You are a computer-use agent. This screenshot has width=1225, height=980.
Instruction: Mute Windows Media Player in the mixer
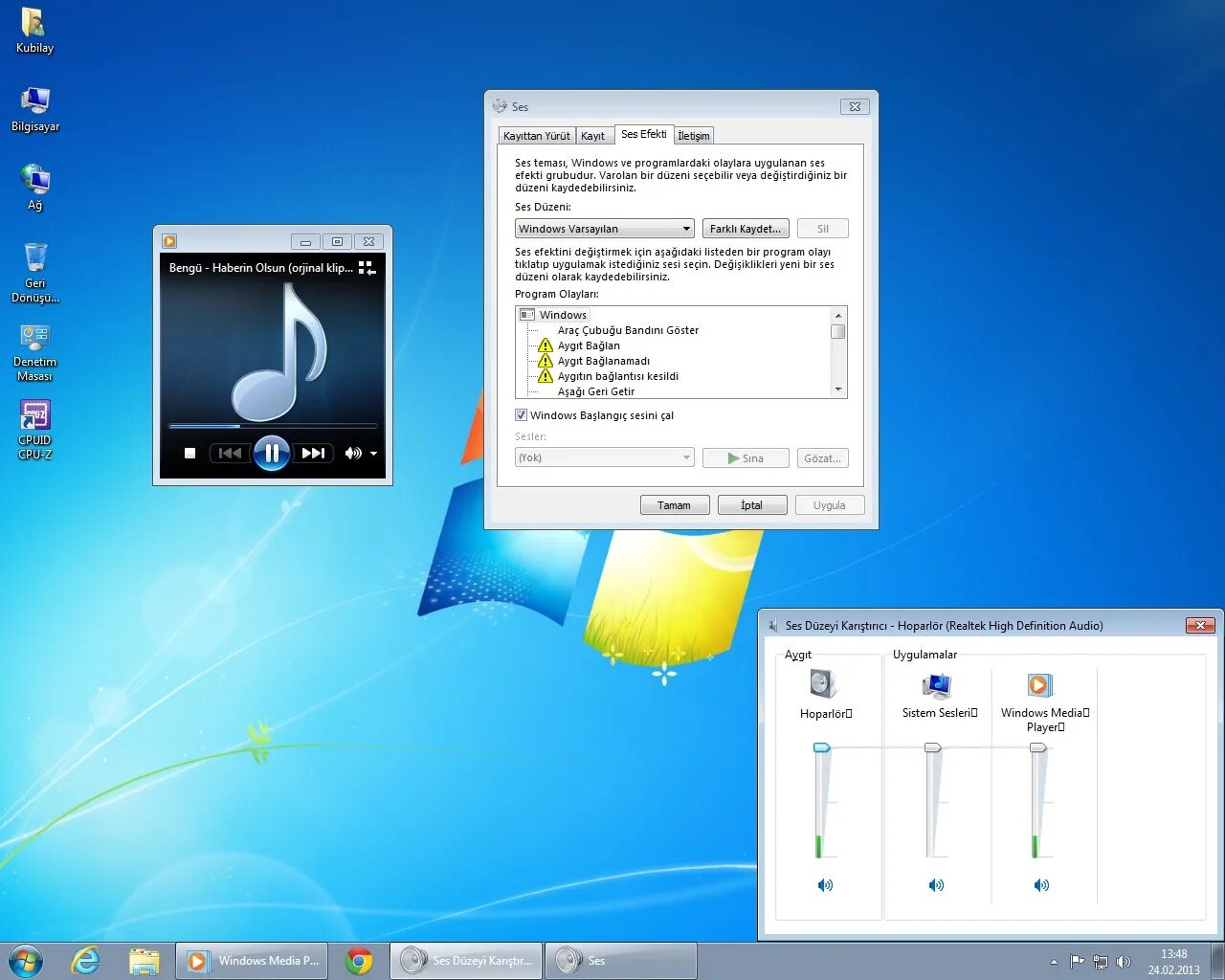[1041, 885]
